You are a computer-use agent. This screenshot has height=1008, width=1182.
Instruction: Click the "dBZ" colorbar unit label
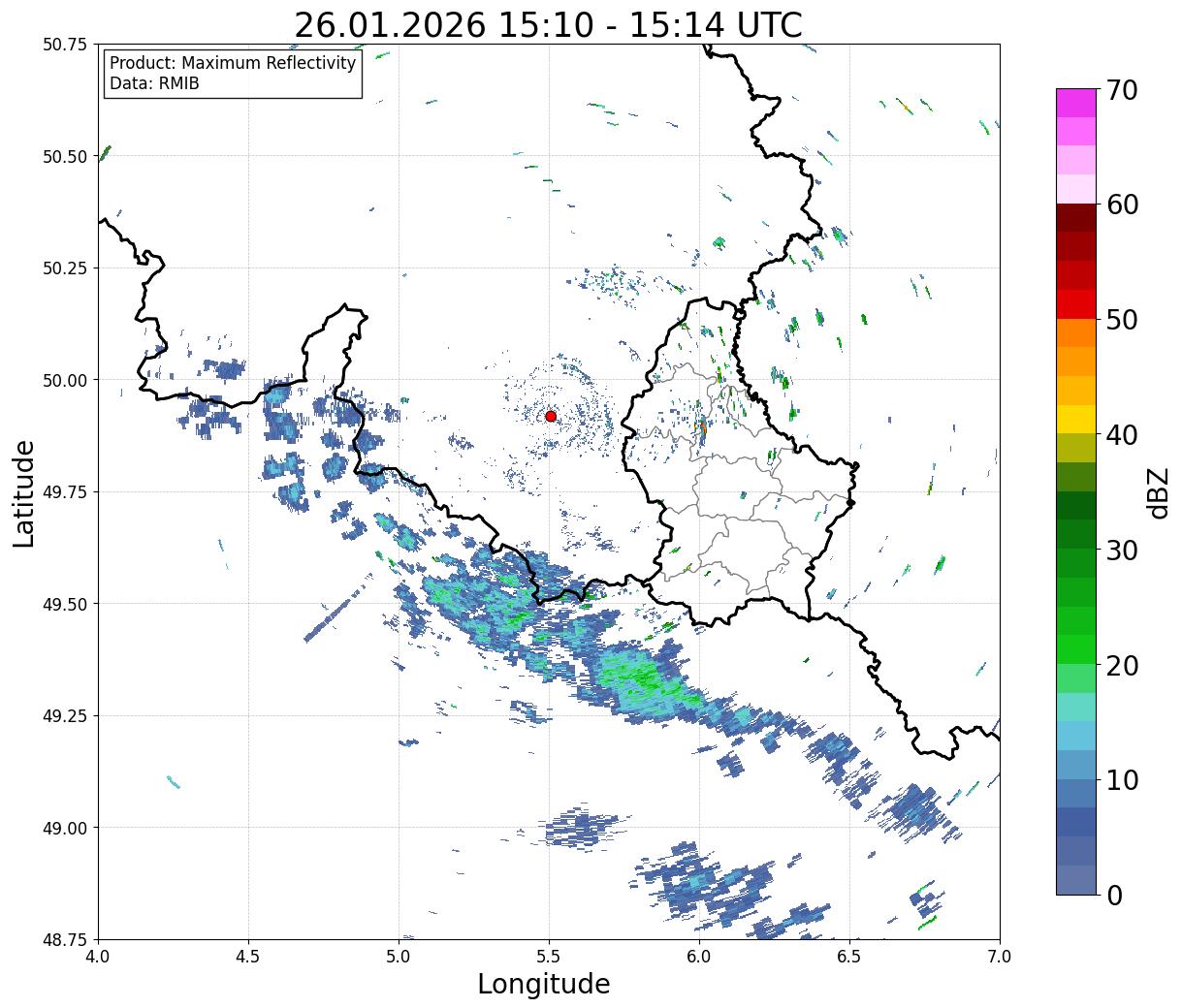(1158, 492)
